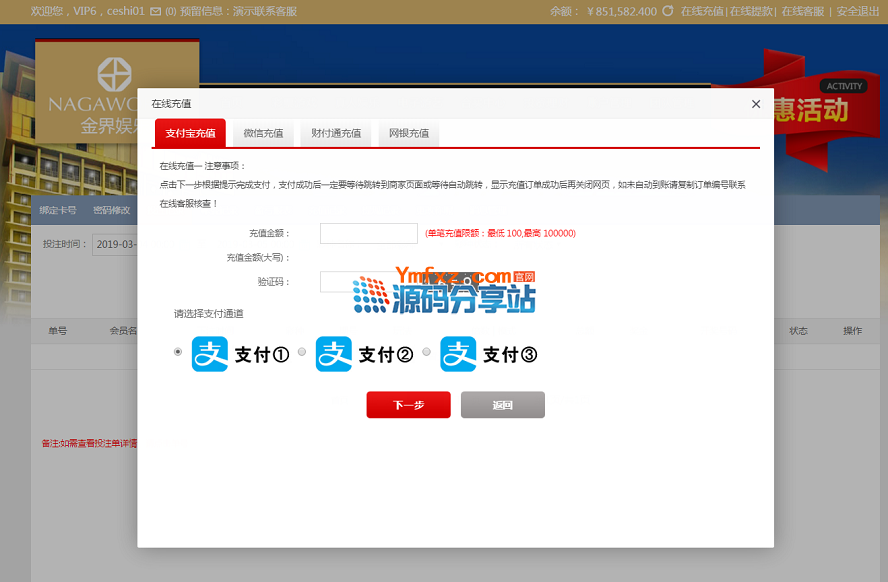Select the 支付① channel radio button
Screen dimensions: 888x582
[x=178, y=352]
